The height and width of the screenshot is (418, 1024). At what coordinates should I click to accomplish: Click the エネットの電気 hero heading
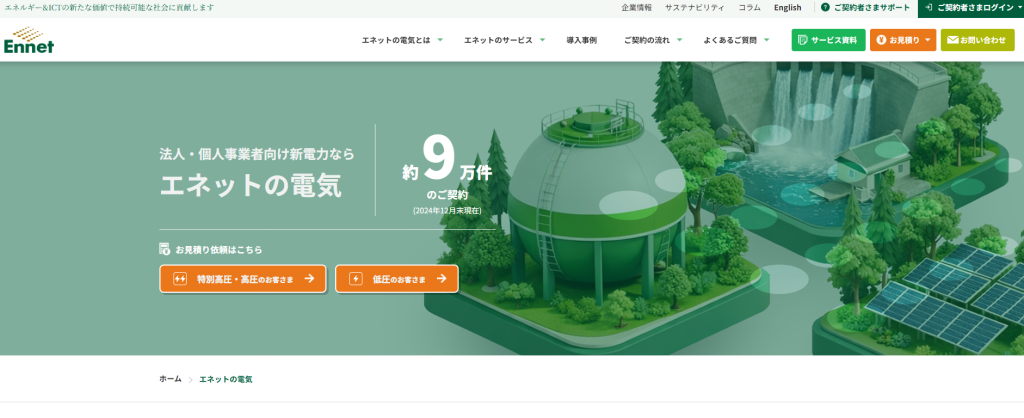point(251,185)
